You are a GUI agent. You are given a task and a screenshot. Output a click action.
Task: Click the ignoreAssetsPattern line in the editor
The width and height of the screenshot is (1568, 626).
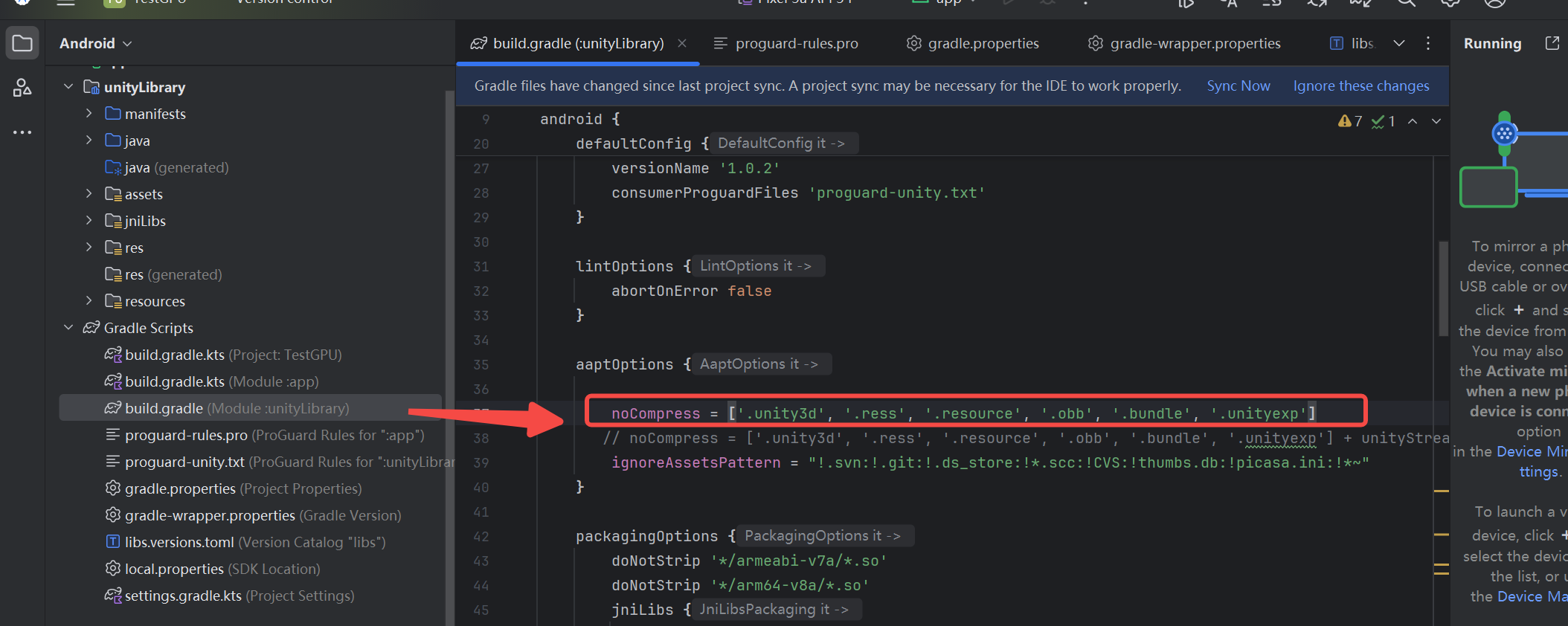tap(990, 462)
